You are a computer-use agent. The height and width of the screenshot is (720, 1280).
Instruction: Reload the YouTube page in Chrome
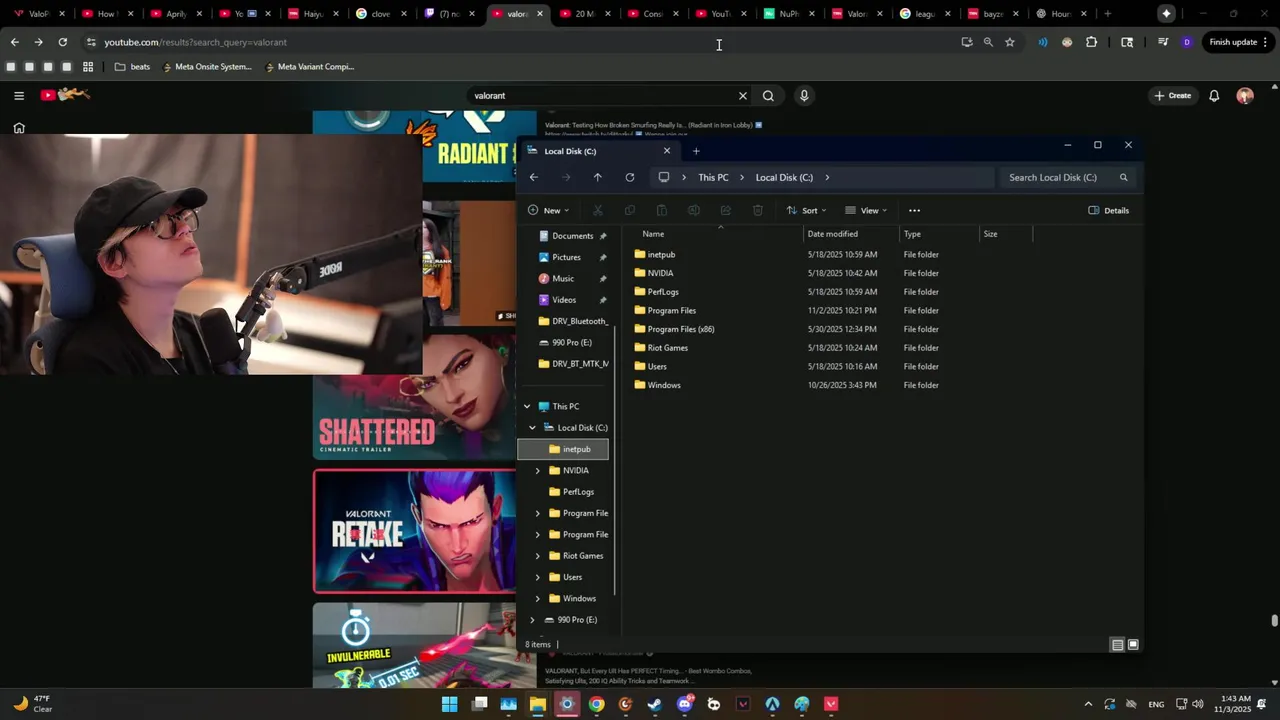pyautogui.click(x=63, y=42)
